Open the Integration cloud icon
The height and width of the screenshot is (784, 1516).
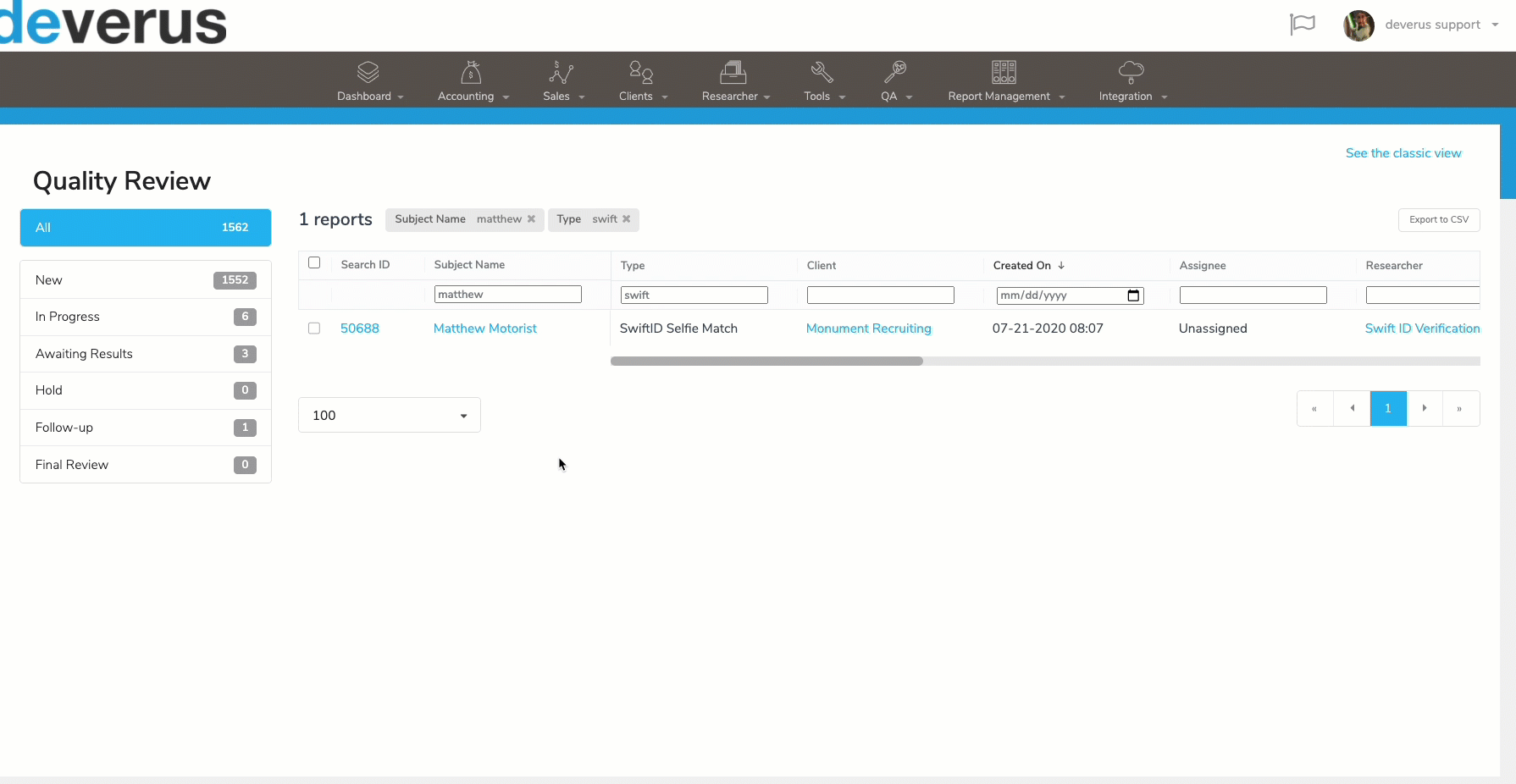tap(1131, 72)
